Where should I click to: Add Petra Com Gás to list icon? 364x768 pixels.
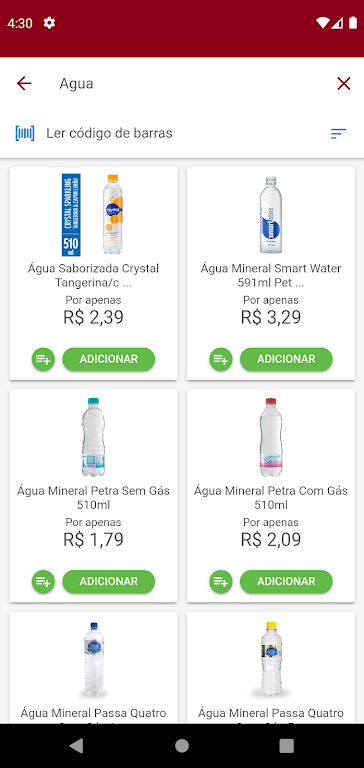tap(221, 581)
